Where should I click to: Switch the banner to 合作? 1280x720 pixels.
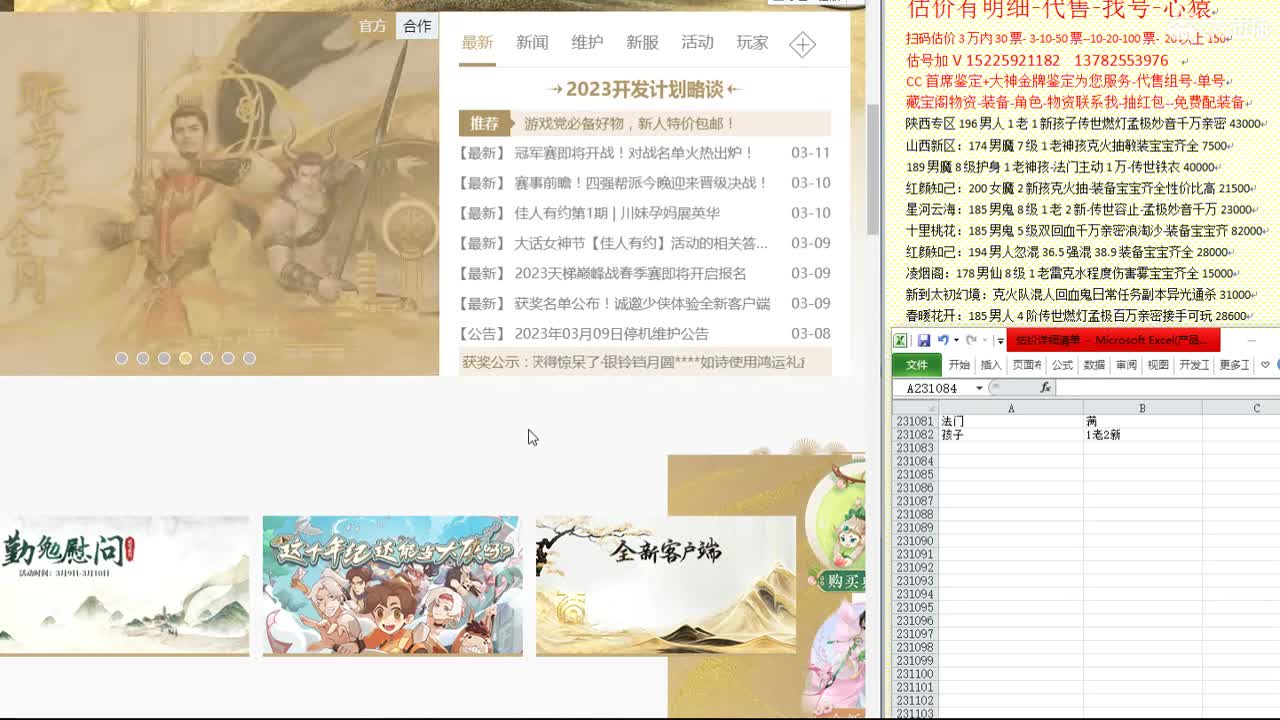(417, 26)
